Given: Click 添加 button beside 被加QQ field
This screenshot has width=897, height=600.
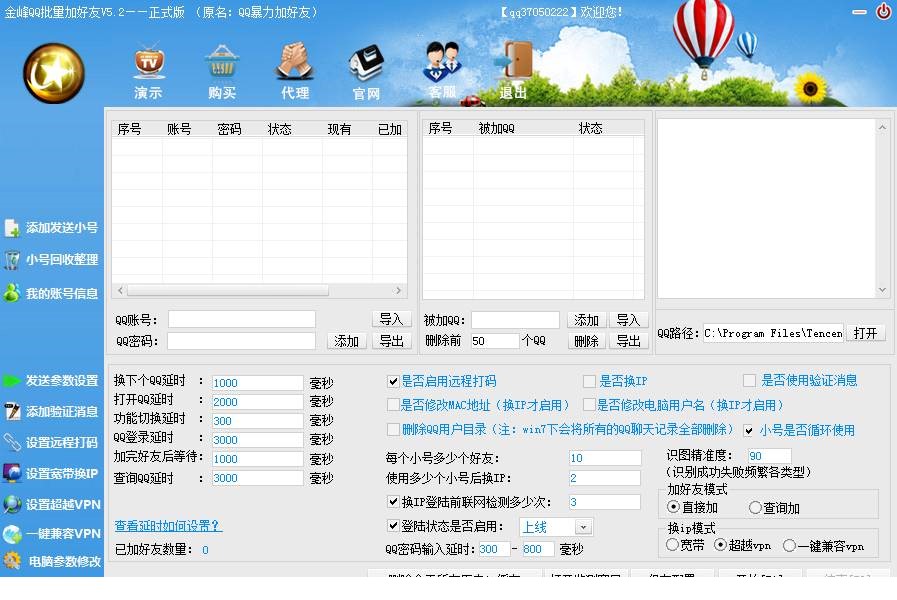Looking at the screenshot, I should pos(586,320).
